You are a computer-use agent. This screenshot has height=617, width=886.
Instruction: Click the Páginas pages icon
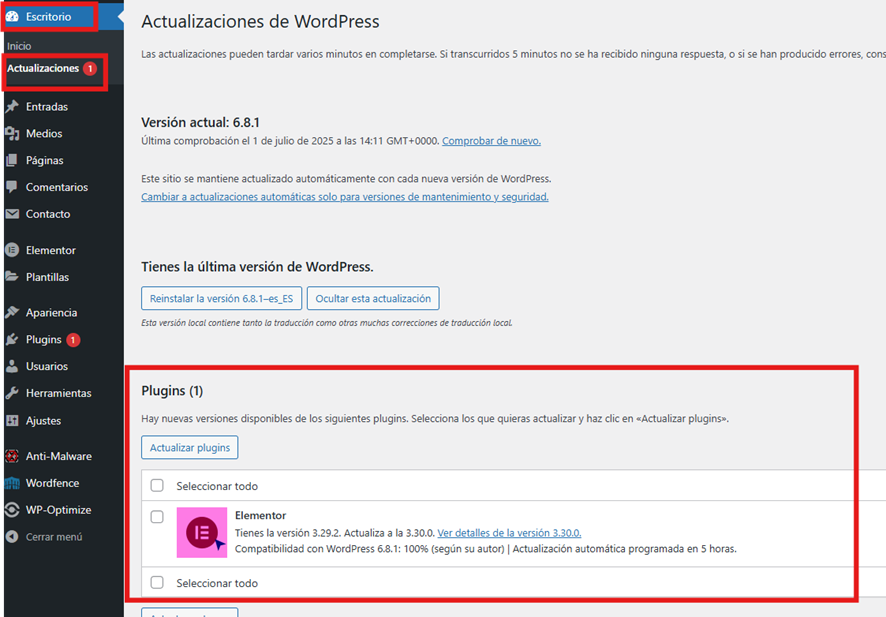(12, 160)
